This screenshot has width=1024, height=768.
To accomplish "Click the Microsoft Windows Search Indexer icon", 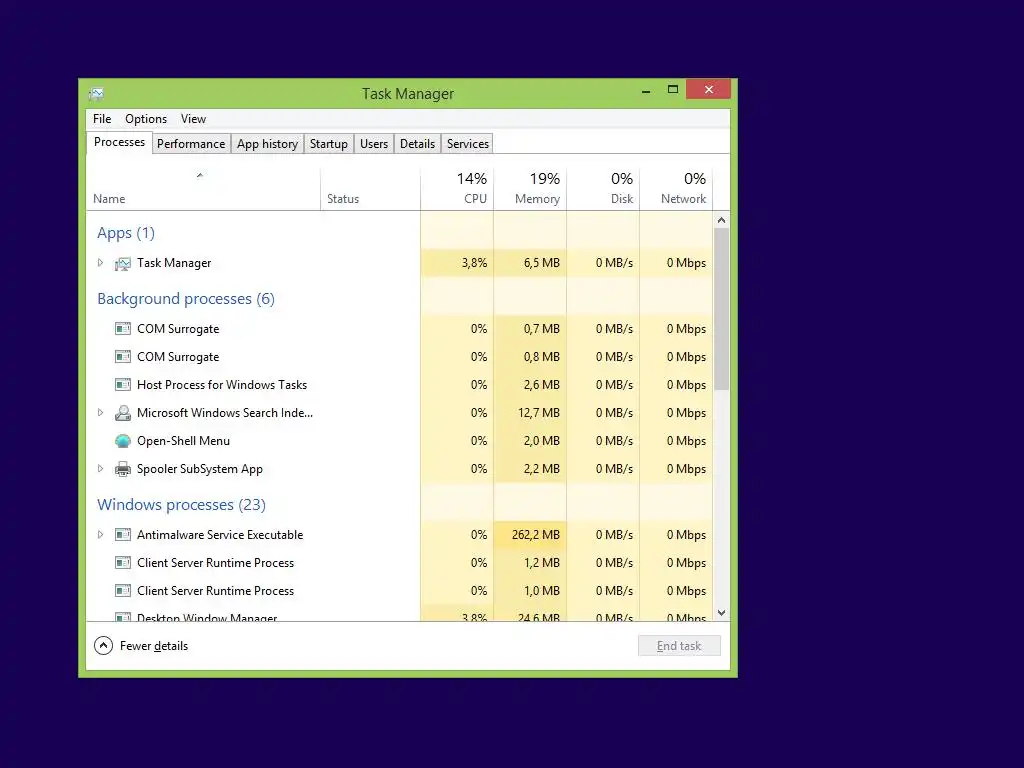I will 123,413.
